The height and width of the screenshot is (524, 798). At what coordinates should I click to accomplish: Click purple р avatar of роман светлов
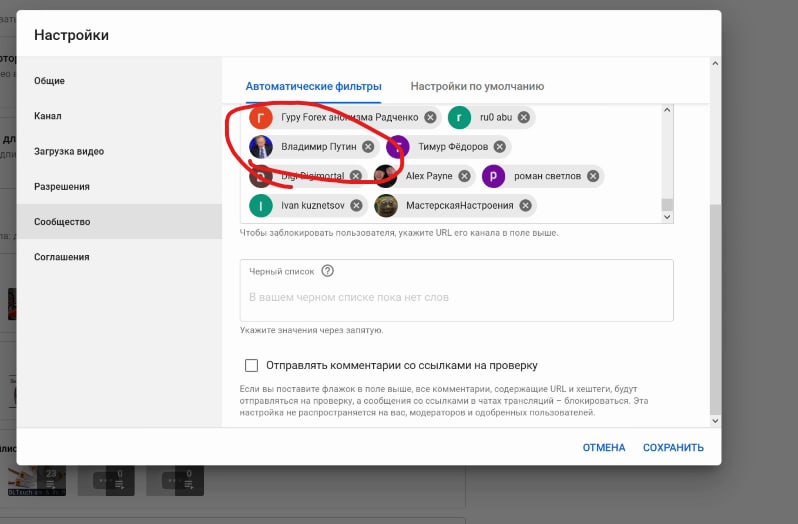(x=493, y=176)
